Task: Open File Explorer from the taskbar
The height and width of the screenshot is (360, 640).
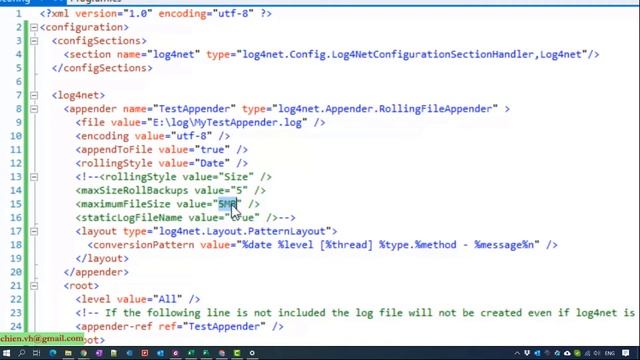Action: click(x=68, y=353)
